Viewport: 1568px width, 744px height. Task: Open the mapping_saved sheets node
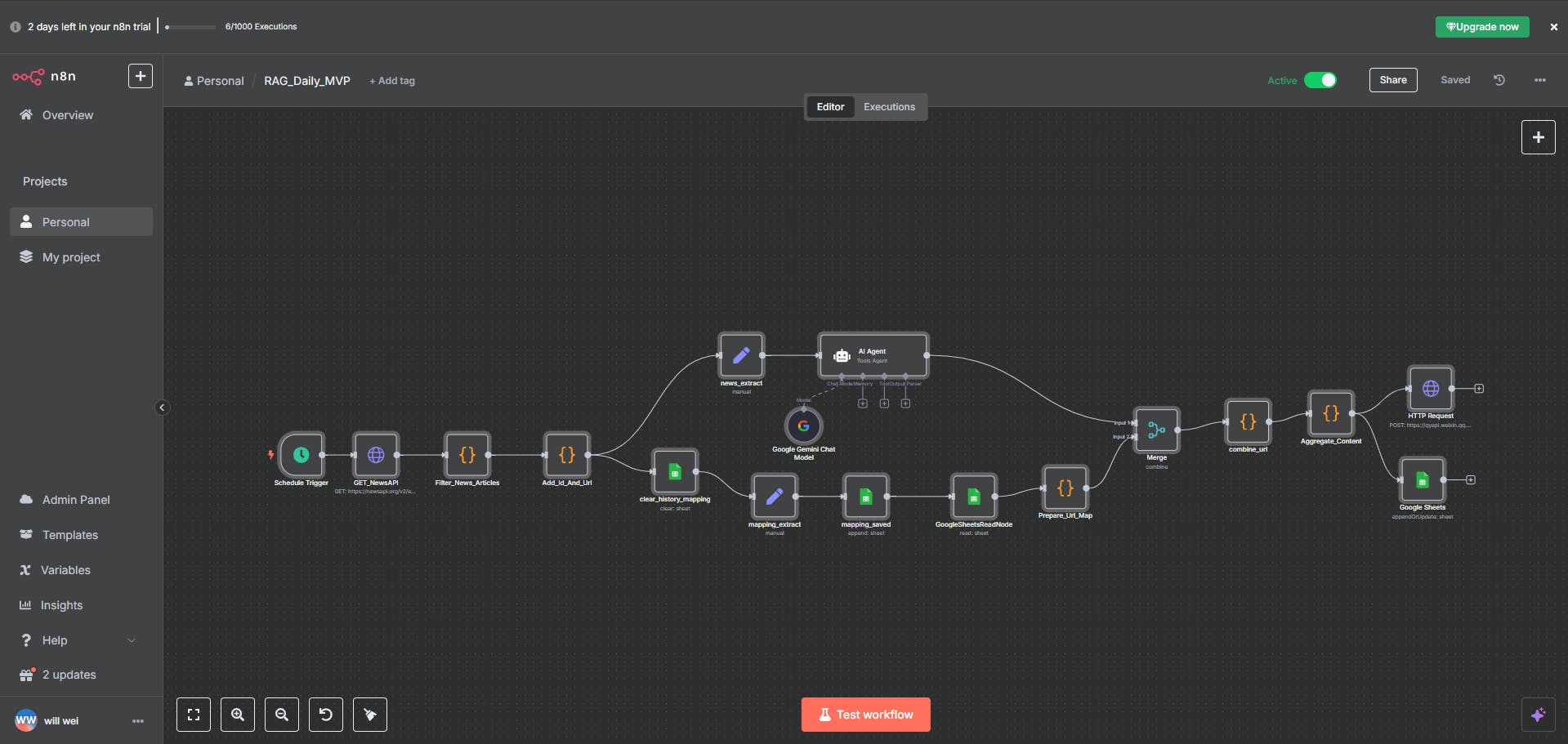tap(866, 497)
